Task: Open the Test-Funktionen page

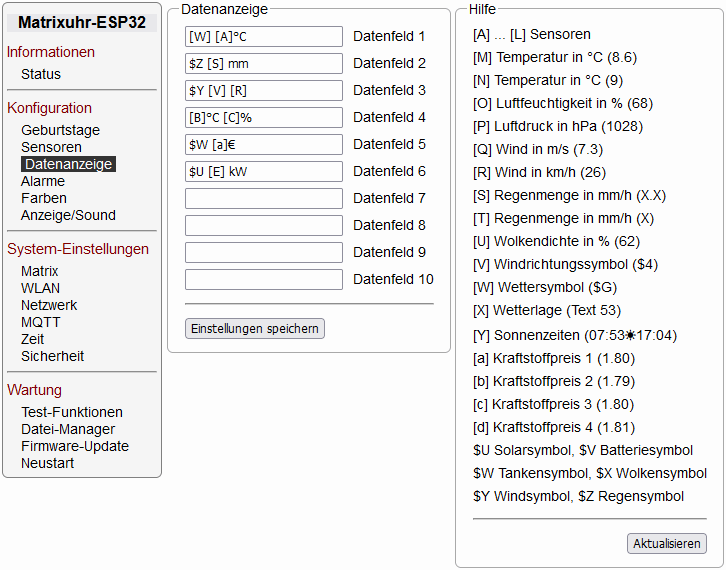Action: point(72,412)
